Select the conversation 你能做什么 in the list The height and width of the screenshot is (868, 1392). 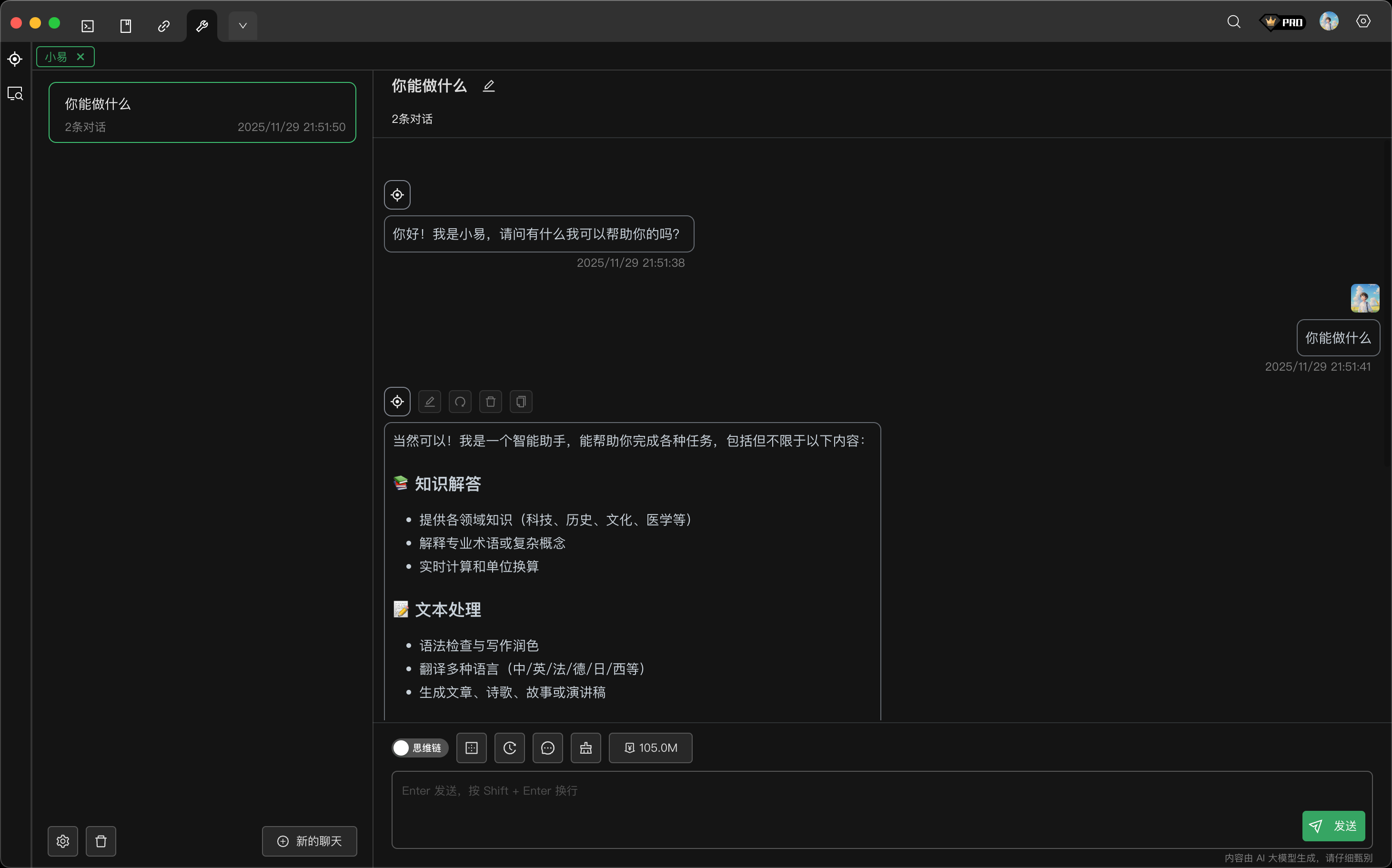(x=202, y=112)
